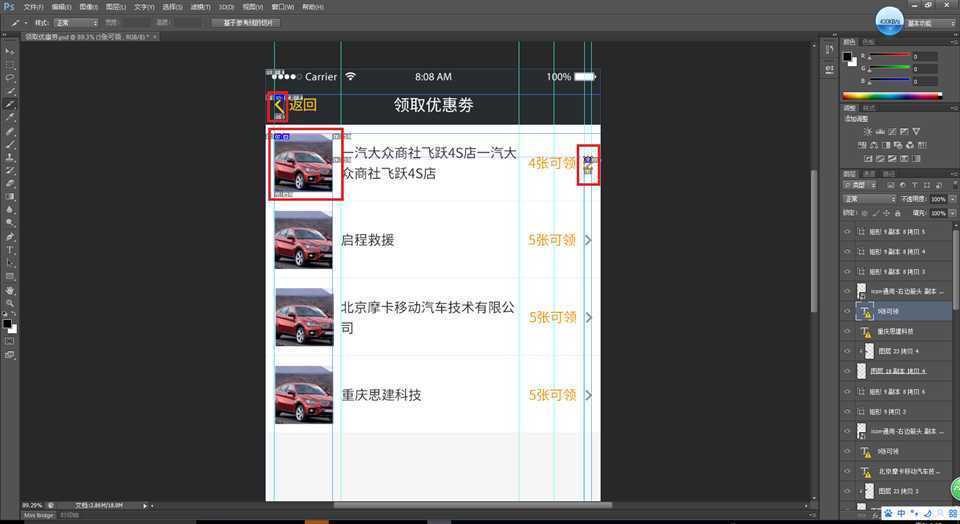Filter layers by type layers icon
Viewport: 960px width, 524px height.
click(915, 185)
